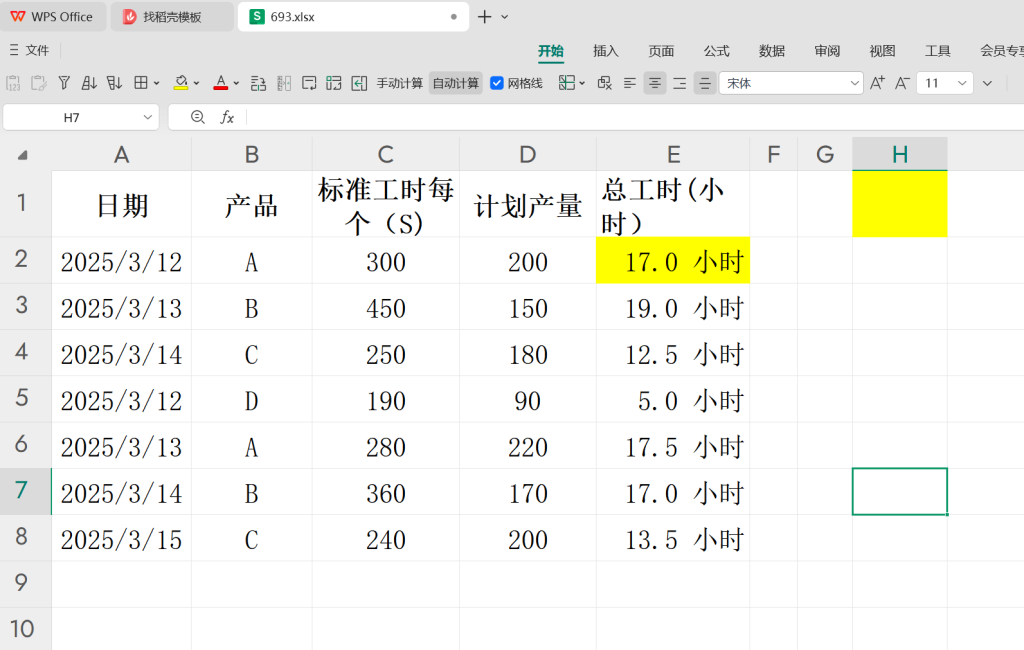Click the green-cornered table toolbar icon
Image resolution: width=1024 pixels, height=650 pixels.
click(x=334, y=83)
